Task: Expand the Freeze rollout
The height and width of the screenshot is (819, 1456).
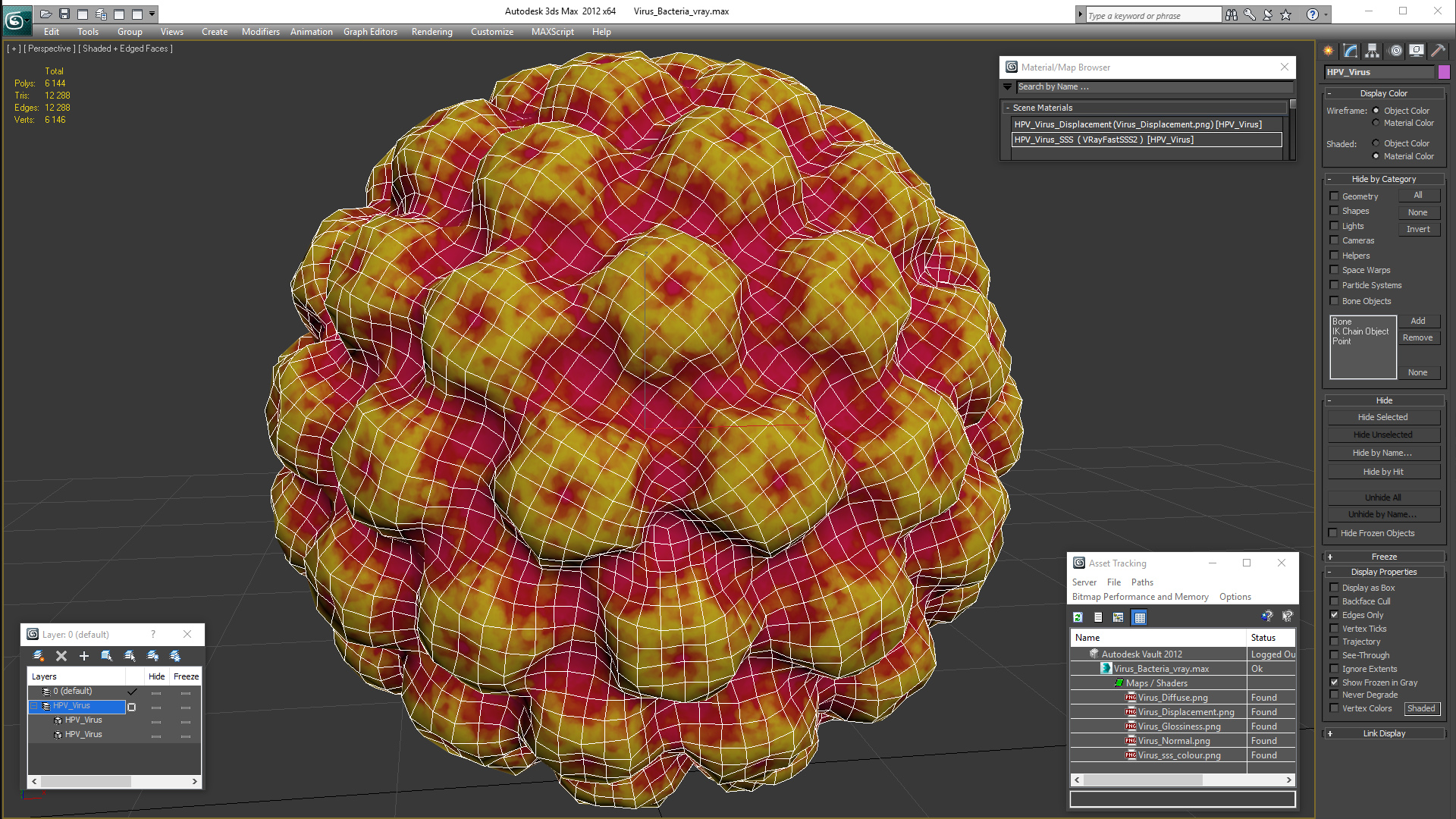Action: tap(1384, 557)
